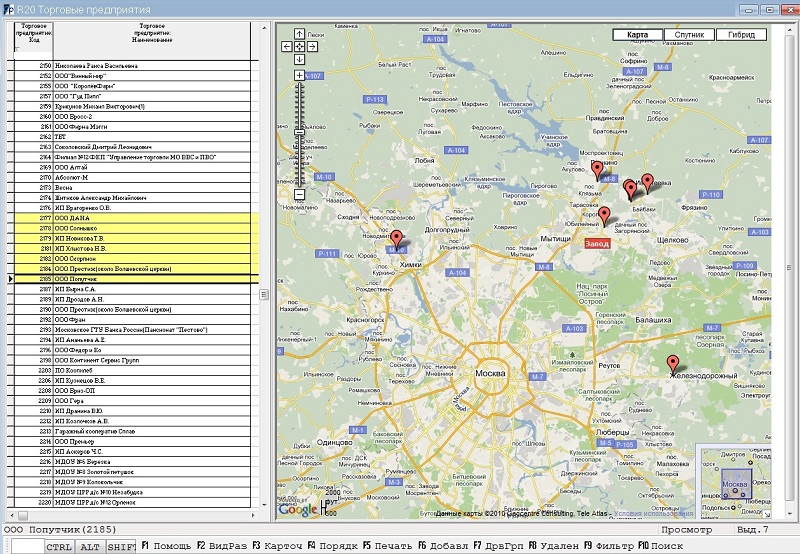The width and height of the screenshot is (800, 554).
Task: Select row Абсолют-М
Action: [x=133, y=178]
